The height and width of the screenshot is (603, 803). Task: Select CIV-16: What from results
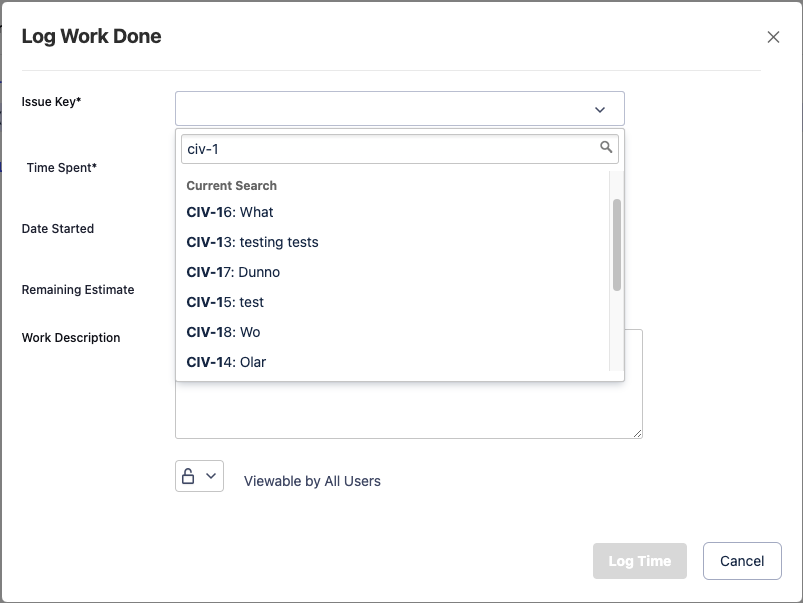(230, 212)
